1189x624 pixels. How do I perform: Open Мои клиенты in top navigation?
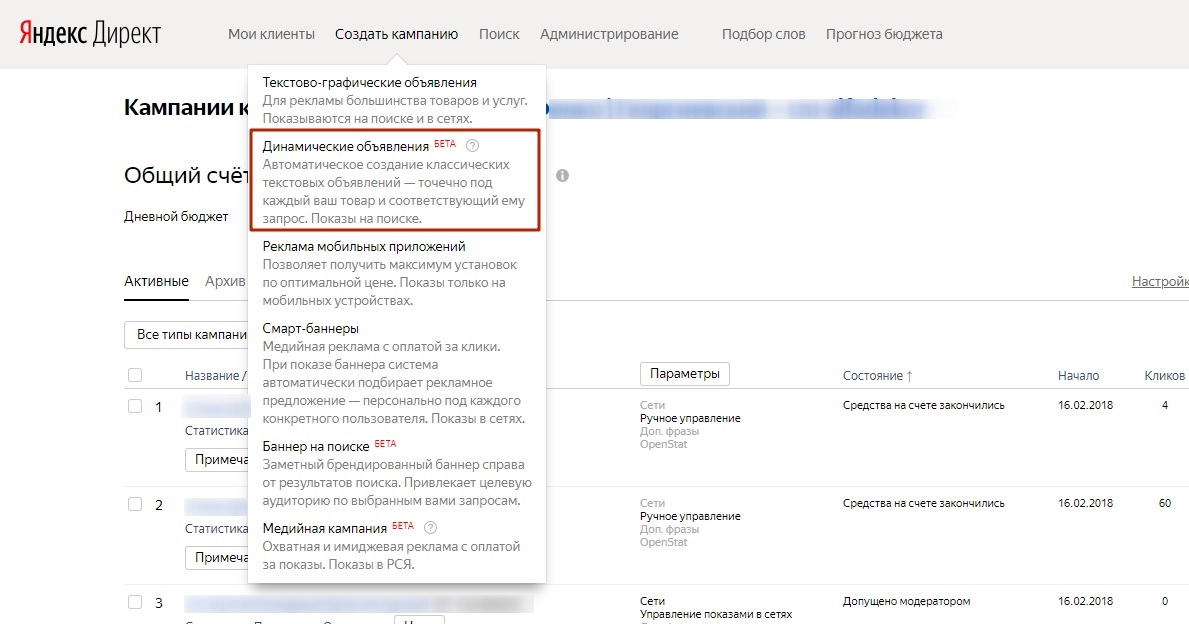(x=271, y=34)
